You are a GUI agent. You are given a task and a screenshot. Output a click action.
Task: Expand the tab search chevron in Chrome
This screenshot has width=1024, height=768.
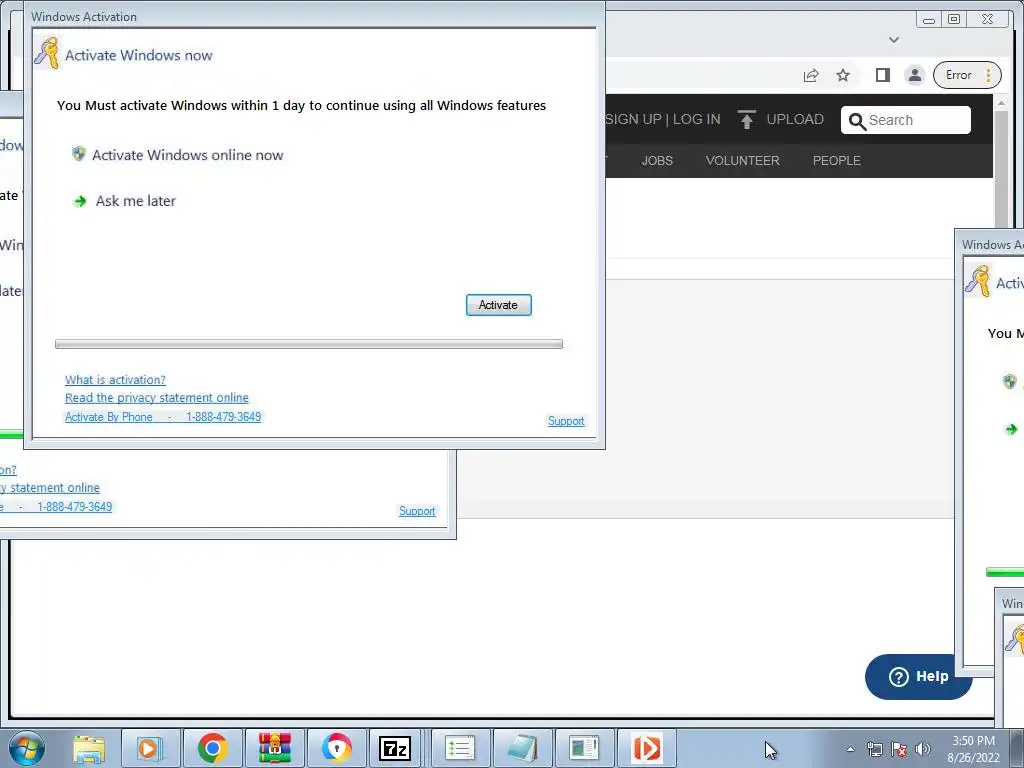coord(894,40)
